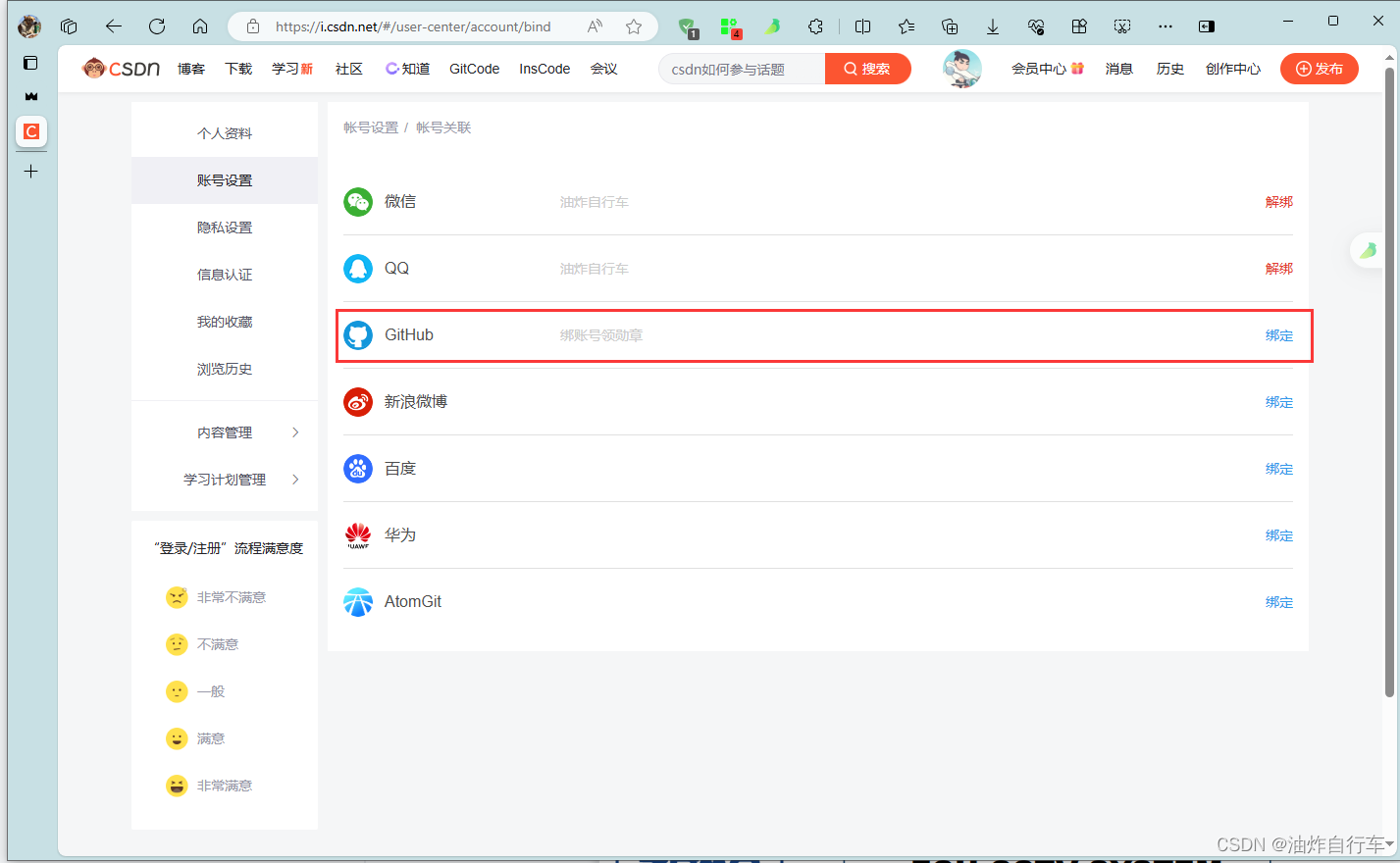Viewport: 1400px width, 863px height.
Task: Click 绑定 to bind GitHub account
Action: pyautogui.click(x=1278, y=334)
